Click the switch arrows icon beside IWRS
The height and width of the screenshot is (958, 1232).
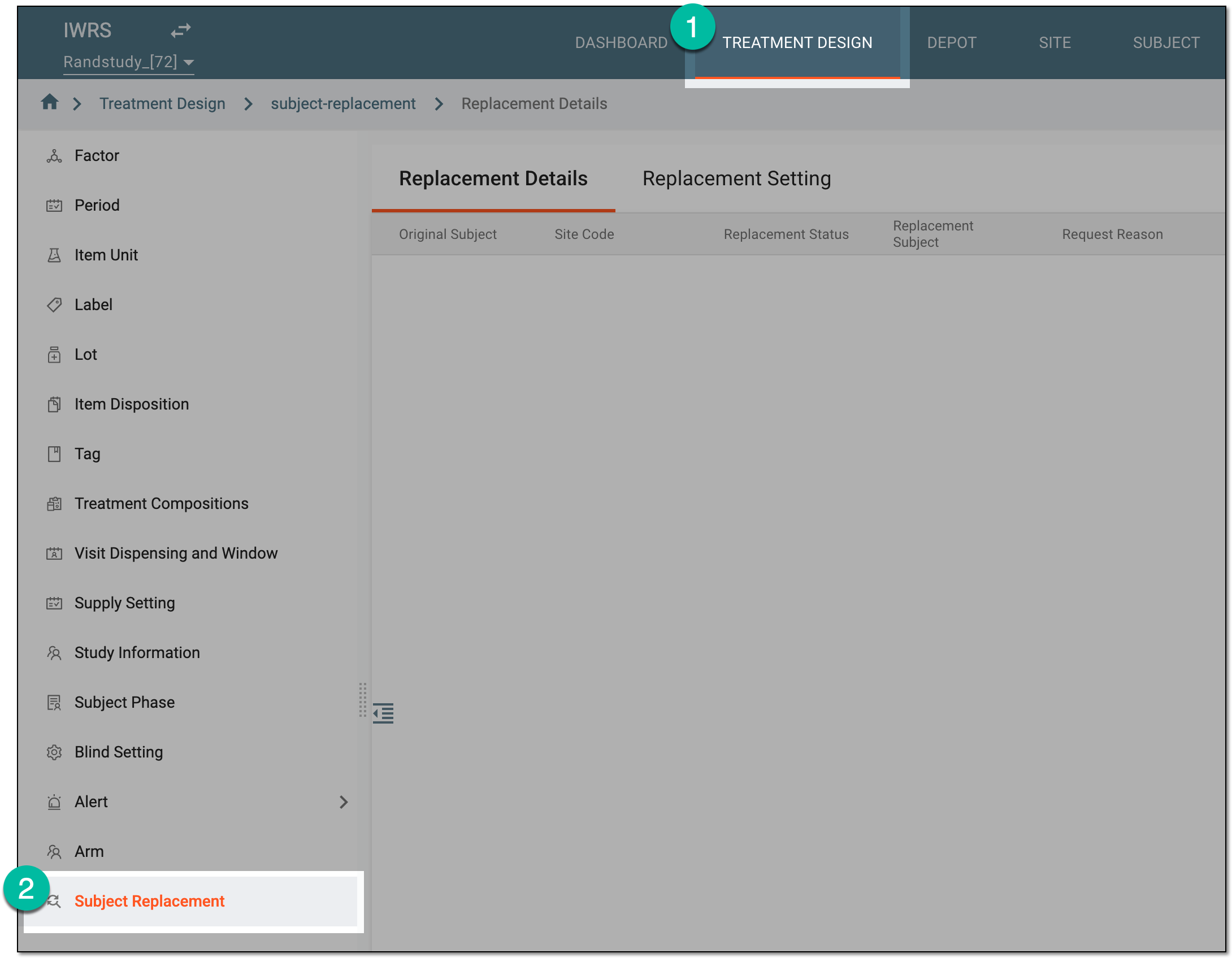[x=181, y=30]
